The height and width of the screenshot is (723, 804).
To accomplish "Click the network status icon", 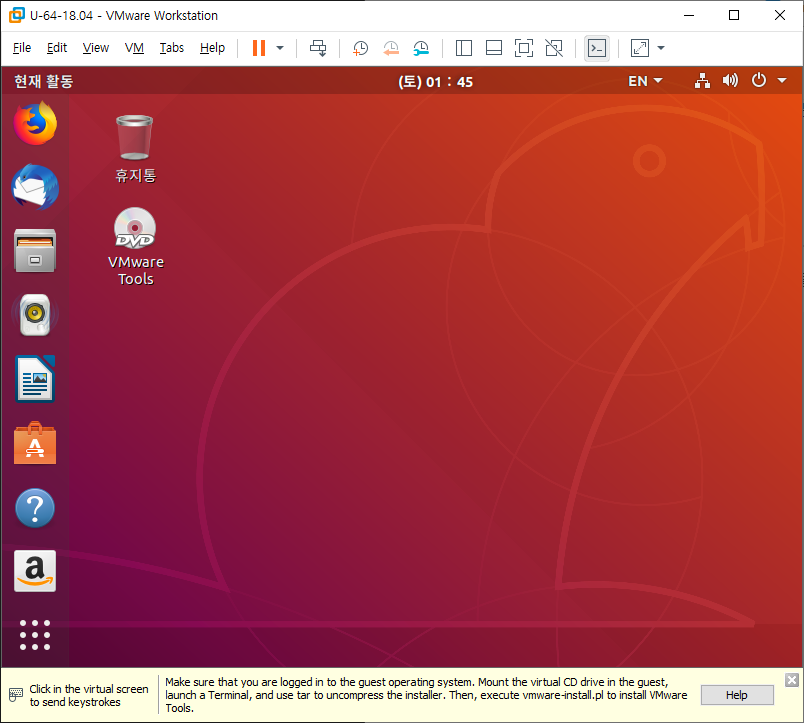I will click(x=702, y=81).
